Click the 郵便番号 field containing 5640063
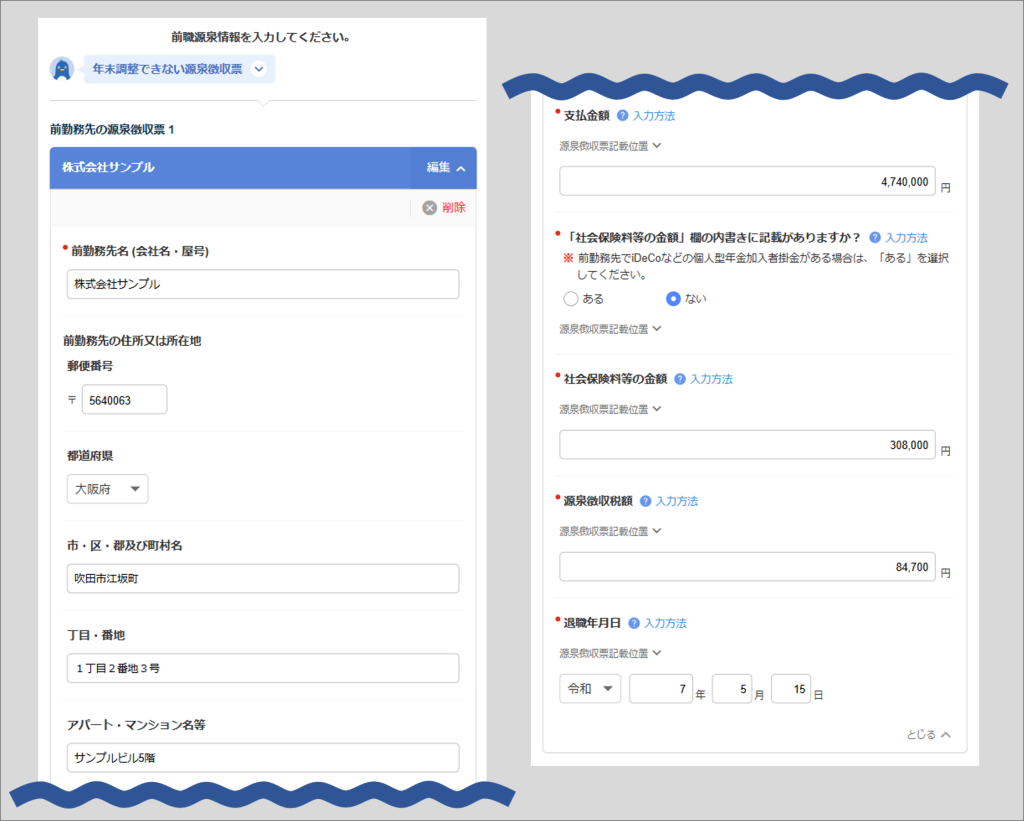The height and width of the screenshot is (821, 1024). pyautogui.click(x=124, y=400)
